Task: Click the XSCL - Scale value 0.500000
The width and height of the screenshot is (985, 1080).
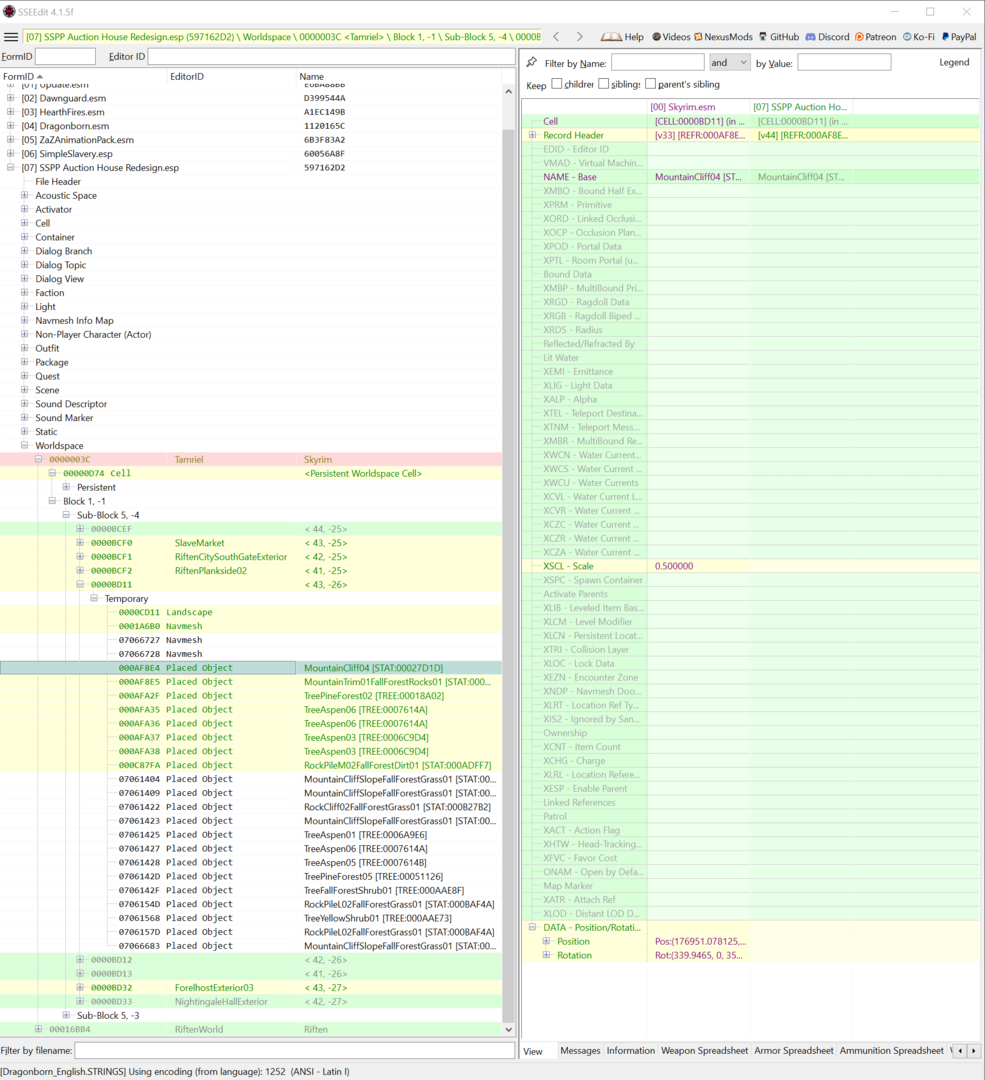Action: [674, 566]
